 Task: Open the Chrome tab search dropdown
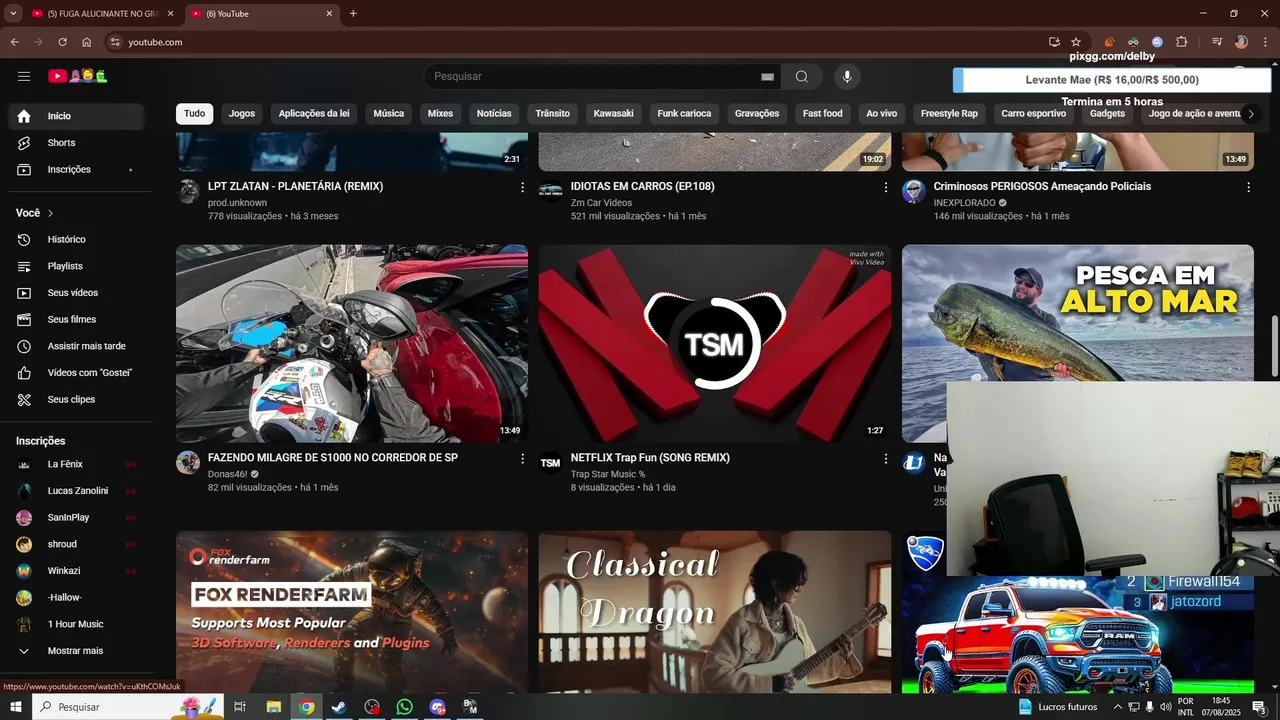click(13, 13)
